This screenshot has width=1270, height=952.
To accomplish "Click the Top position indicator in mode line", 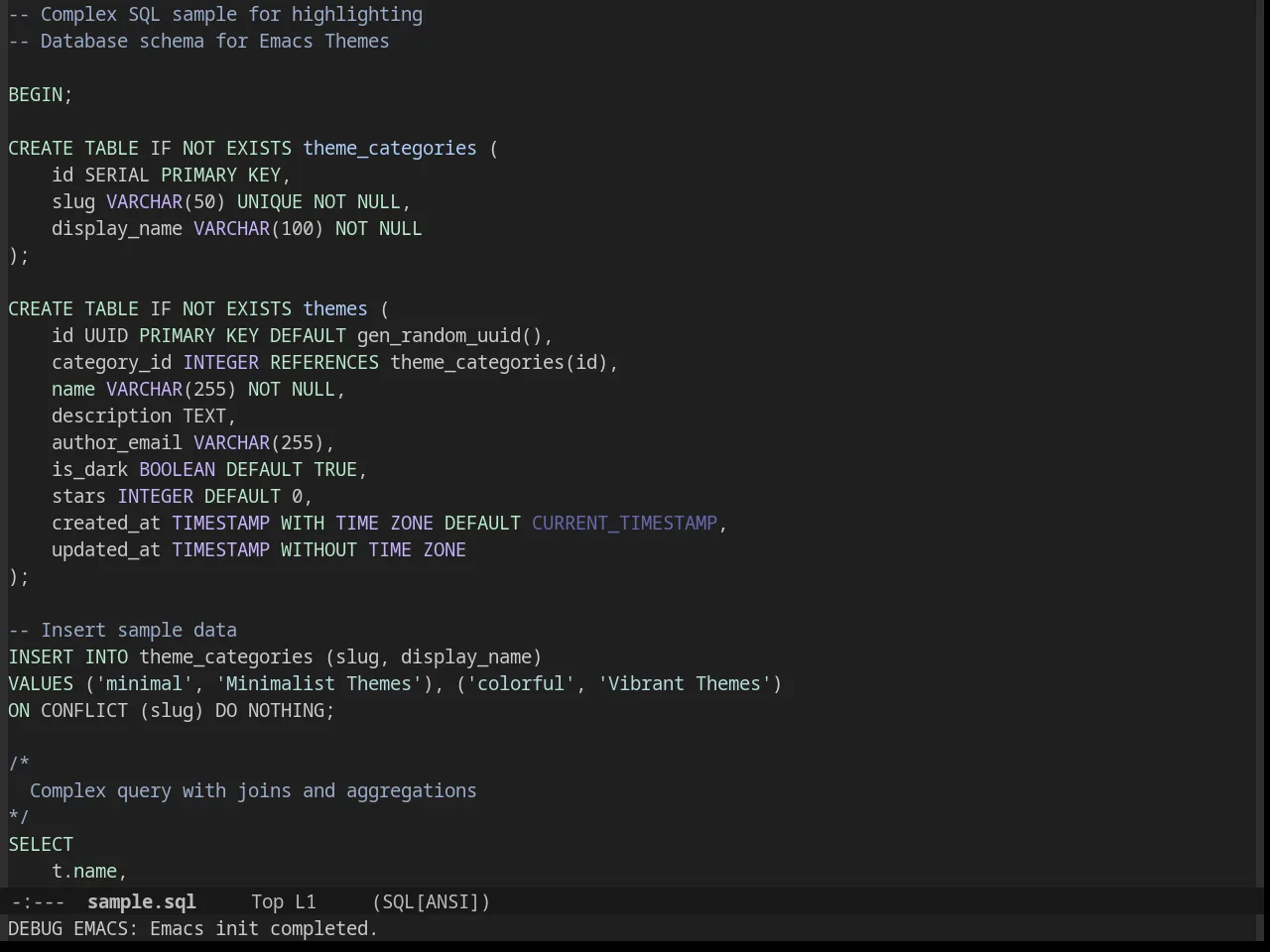I will pos(267,901).
